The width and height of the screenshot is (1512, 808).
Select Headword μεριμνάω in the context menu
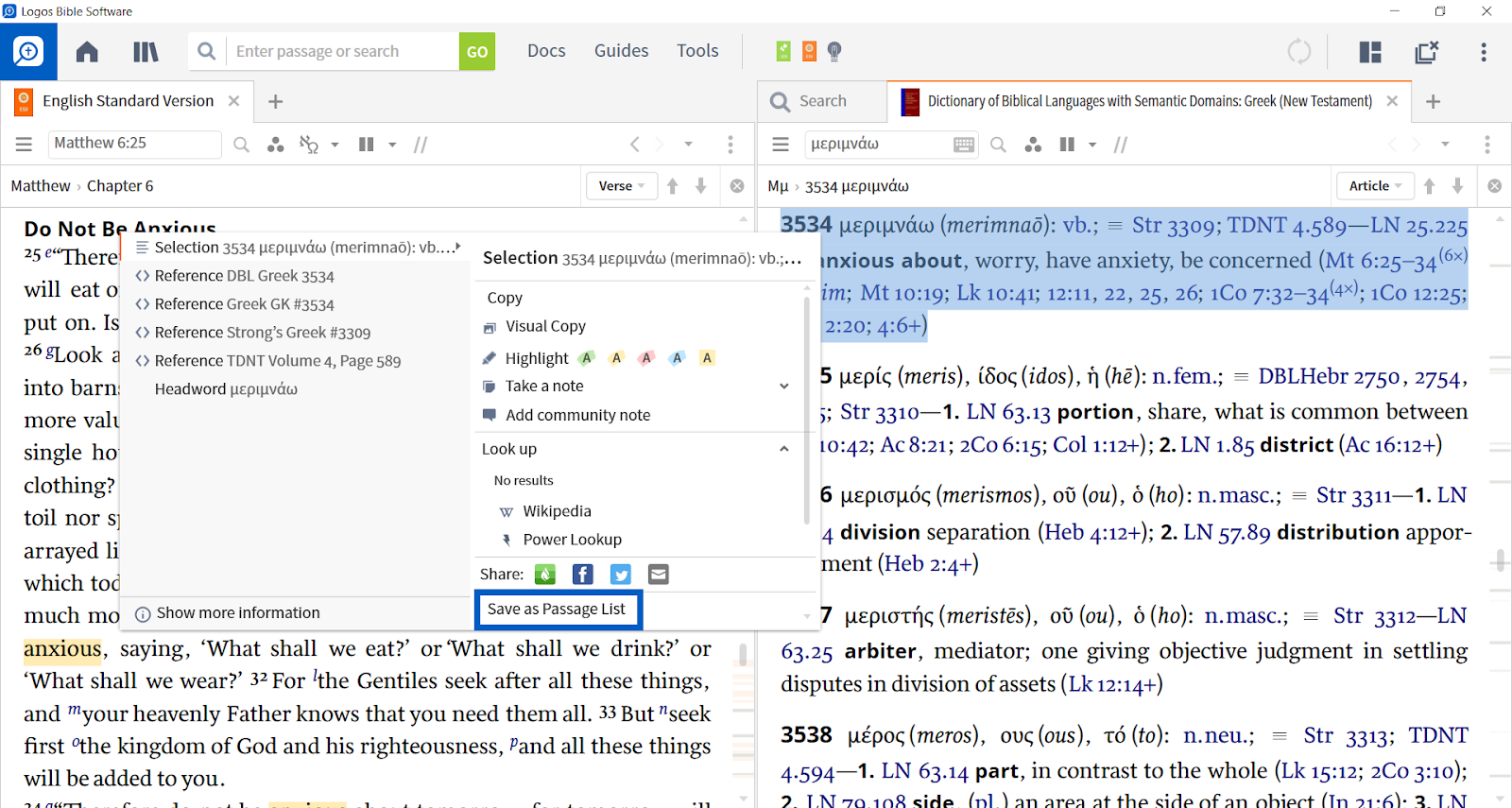(x=226, y=389)
